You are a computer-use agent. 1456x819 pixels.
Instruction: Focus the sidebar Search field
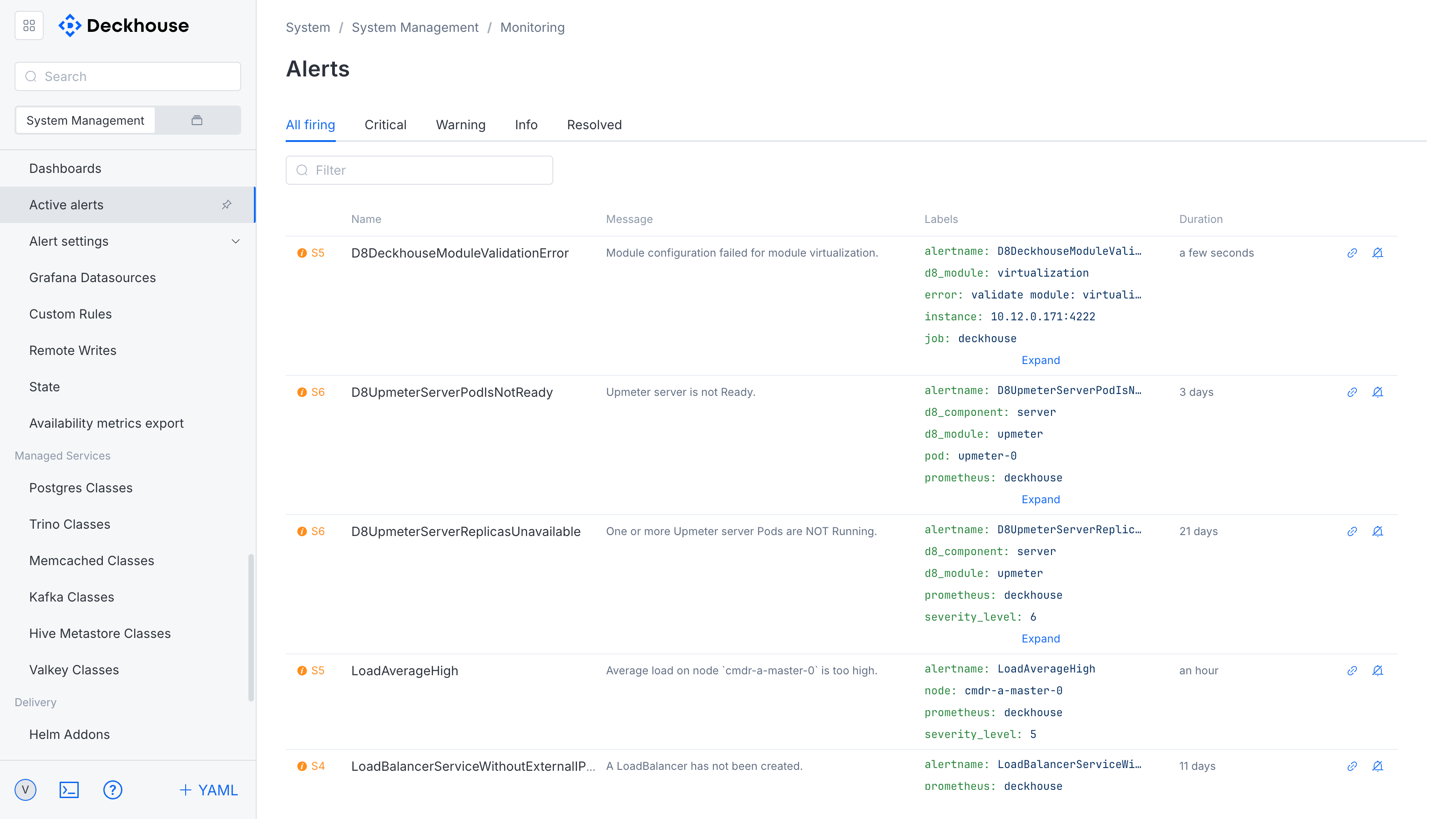pyautogui.click(x=128, y=76)
